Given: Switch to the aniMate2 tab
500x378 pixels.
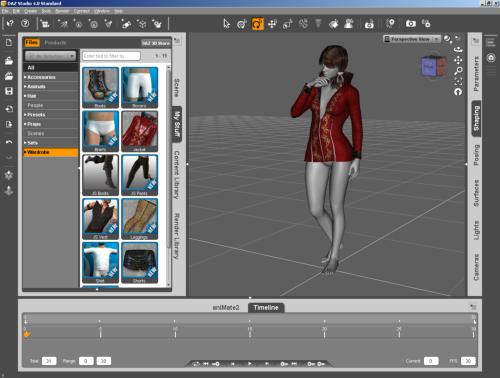Looking at the screenshot, I should click(x=226, y=307).
